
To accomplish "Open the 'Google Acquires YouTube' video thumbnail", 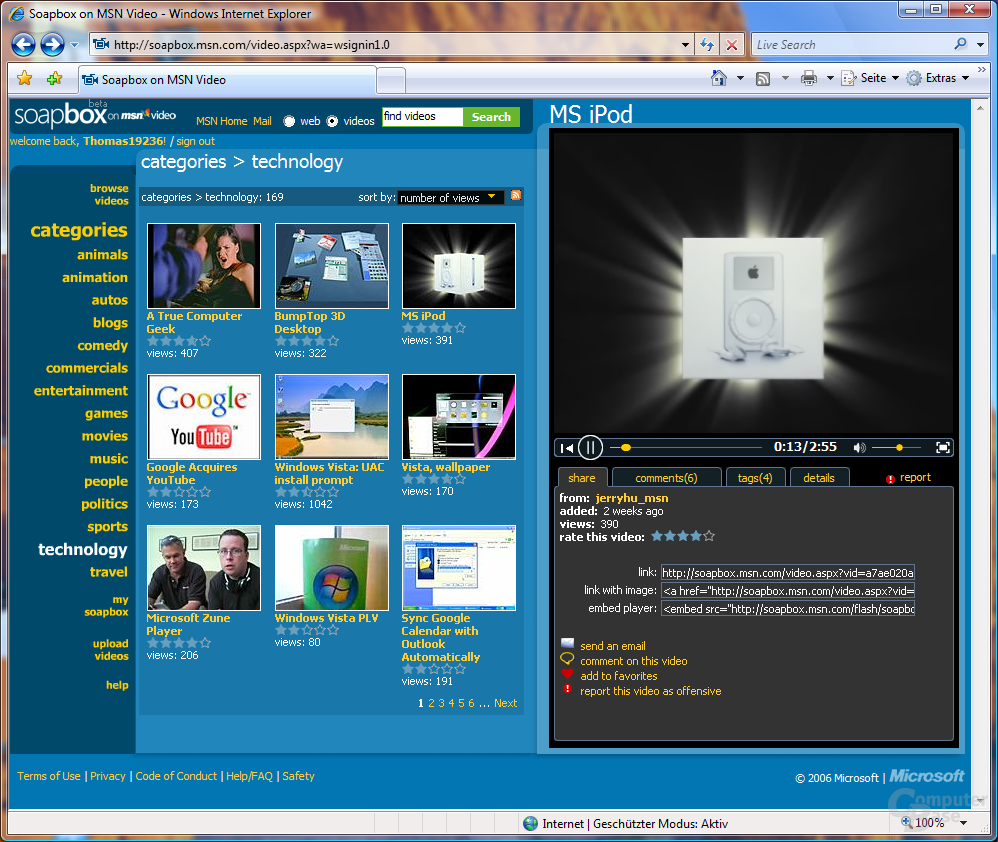I will pos(204,417).
